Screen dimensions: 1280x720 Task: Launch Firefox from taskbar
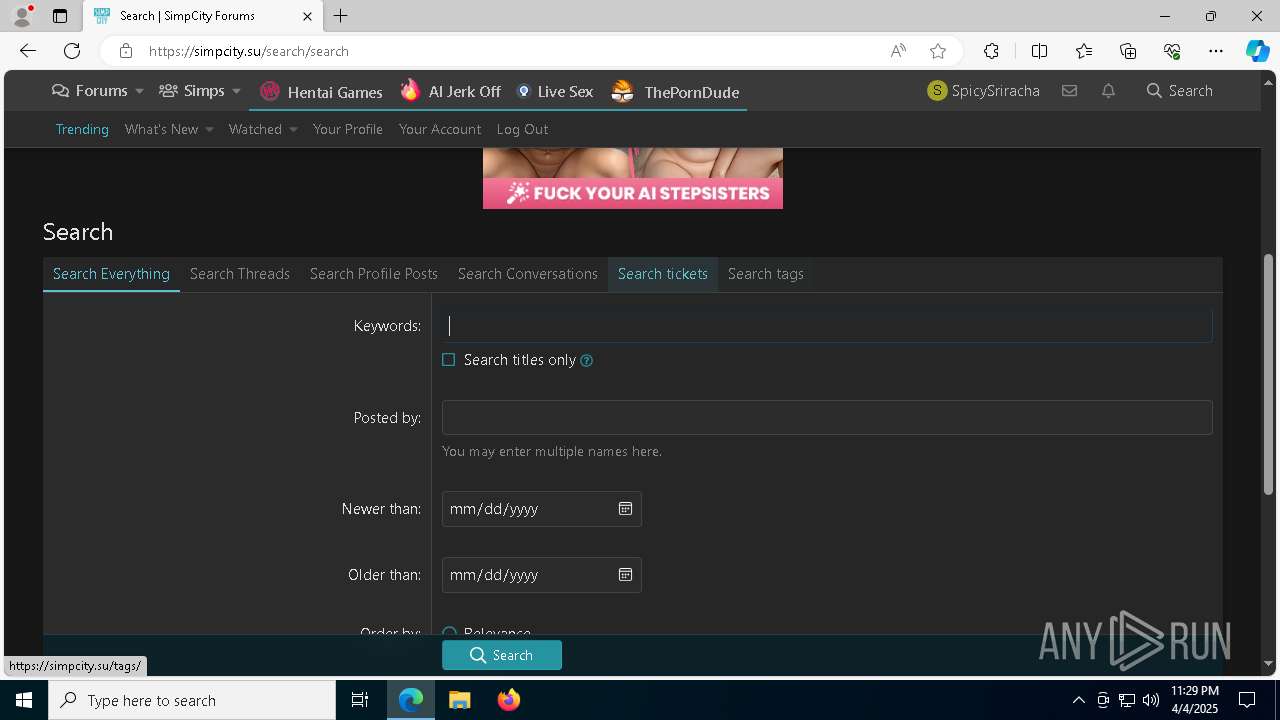point(509,700)
